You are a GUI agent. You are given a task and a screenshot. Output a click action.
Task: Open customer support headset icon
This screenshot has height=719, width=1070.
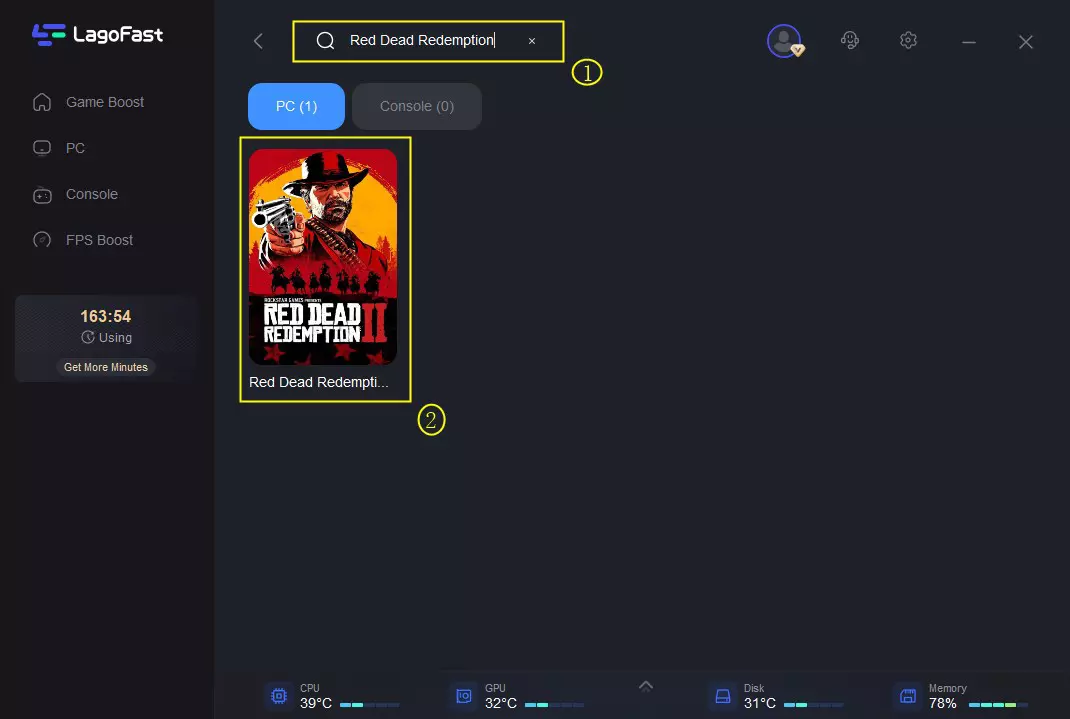coord(850,40)
